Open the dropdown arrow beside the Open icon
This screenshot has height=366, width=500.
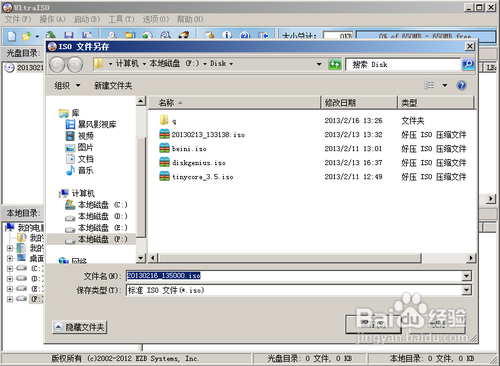(x=37, y=36)
